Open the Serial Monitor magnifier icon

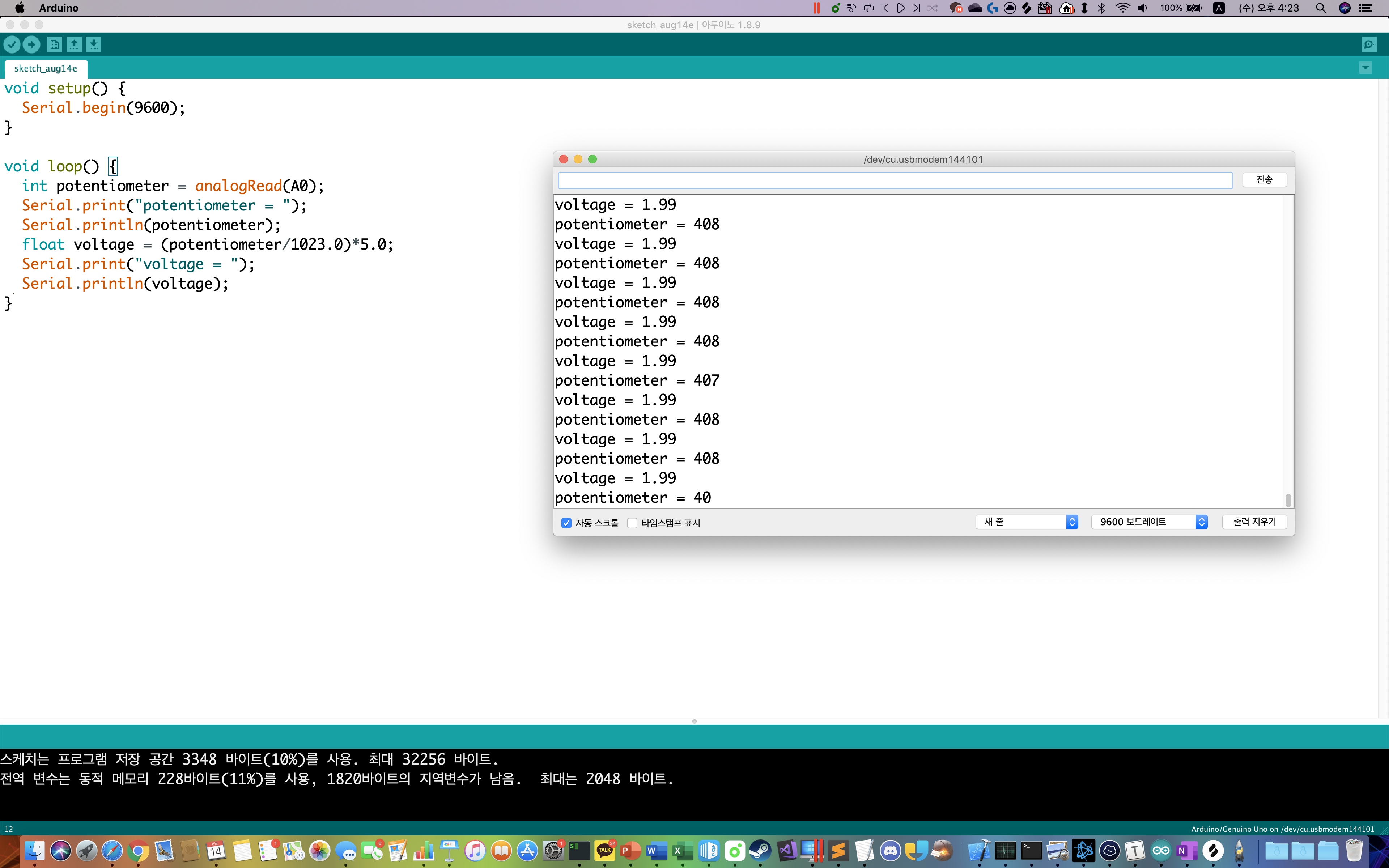1369,44
